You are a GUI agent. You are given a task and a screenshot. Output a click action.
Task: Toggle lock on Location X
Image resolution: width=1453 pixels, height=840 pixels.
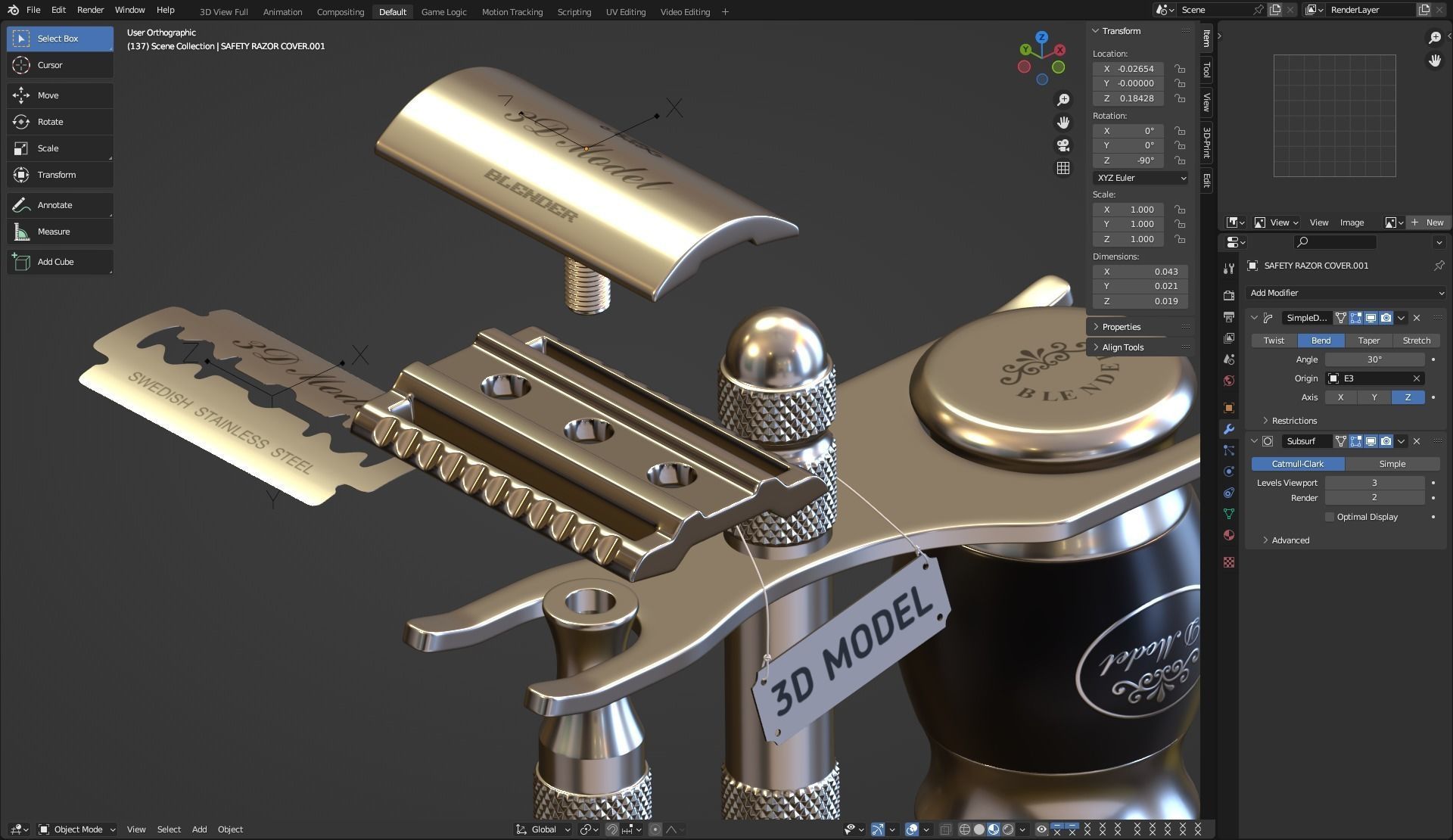[1180, 69]
